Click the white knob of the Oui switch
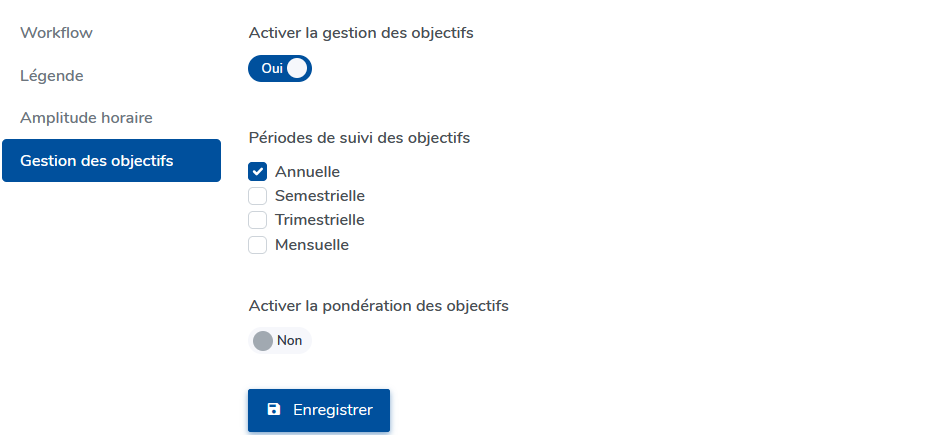Viewport: 950px width, 435px height. click(x=297, y=68)
